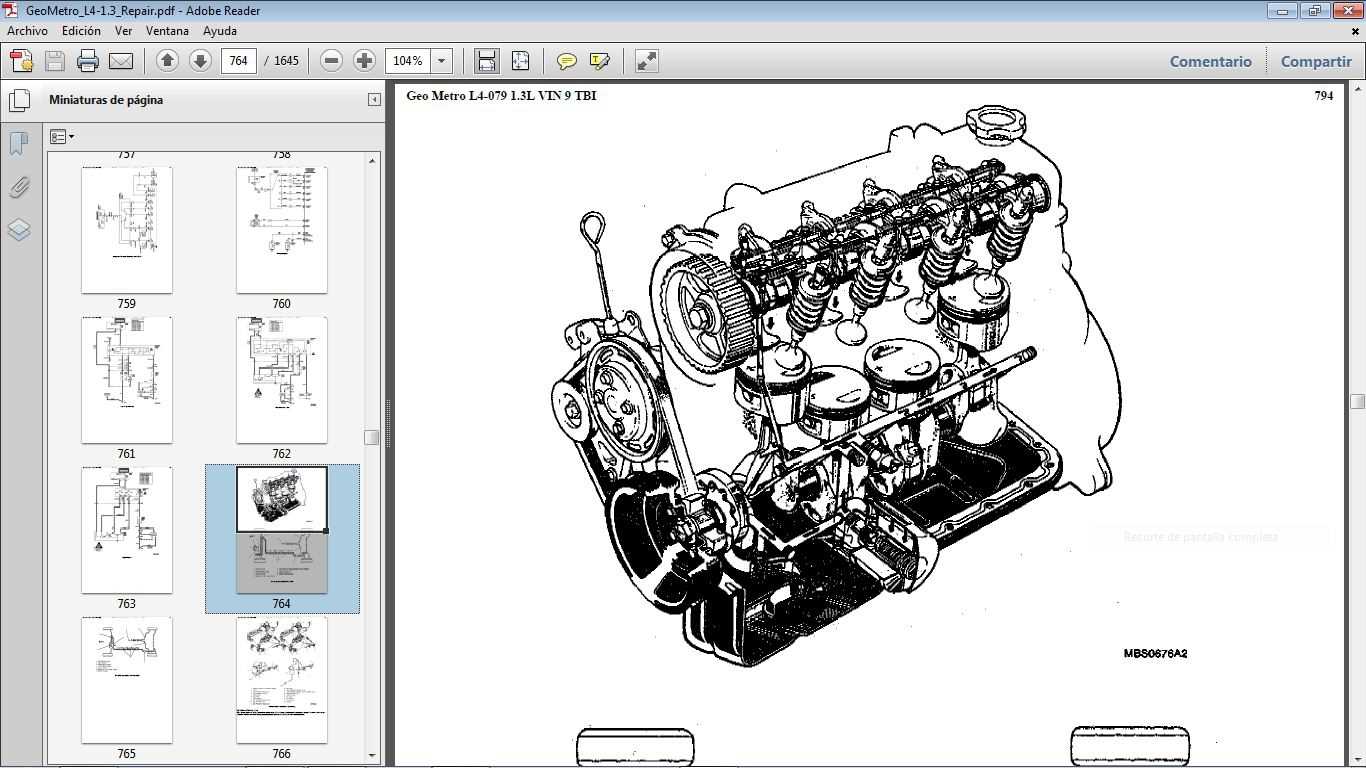Image resolution: width=1366 pixels, height=768 pixels.
Task: Select page 762 thumbnail
Action: [x=282, y=380]
